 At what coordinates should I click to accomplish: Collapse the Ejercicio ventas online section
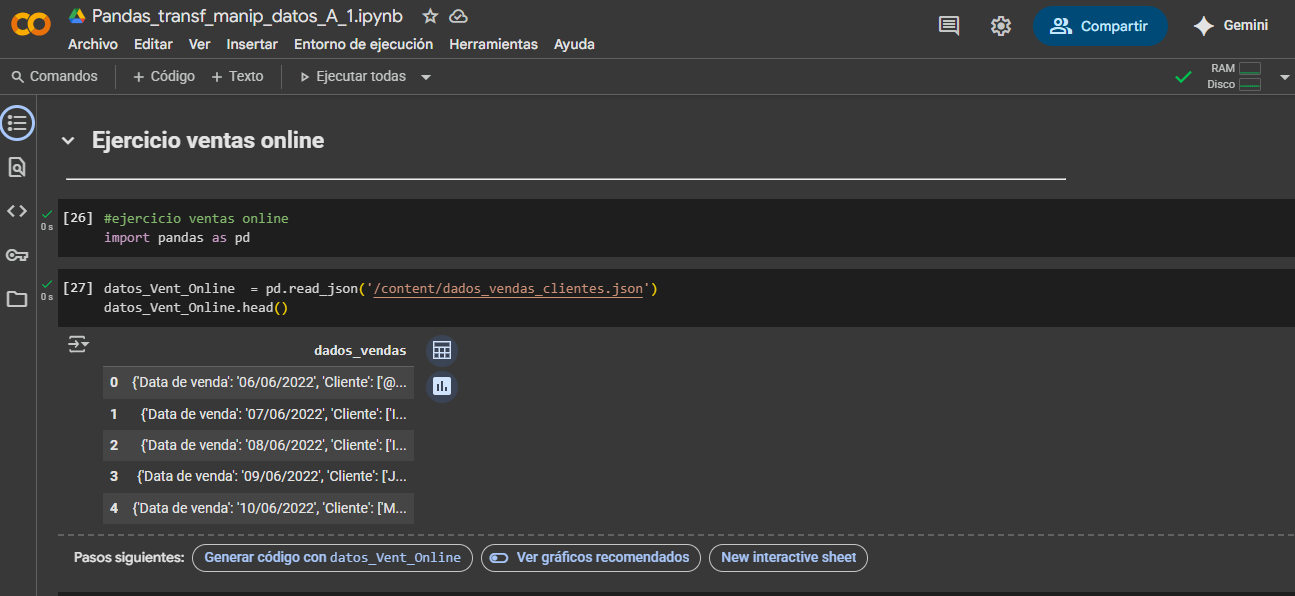tap(68, 141)
